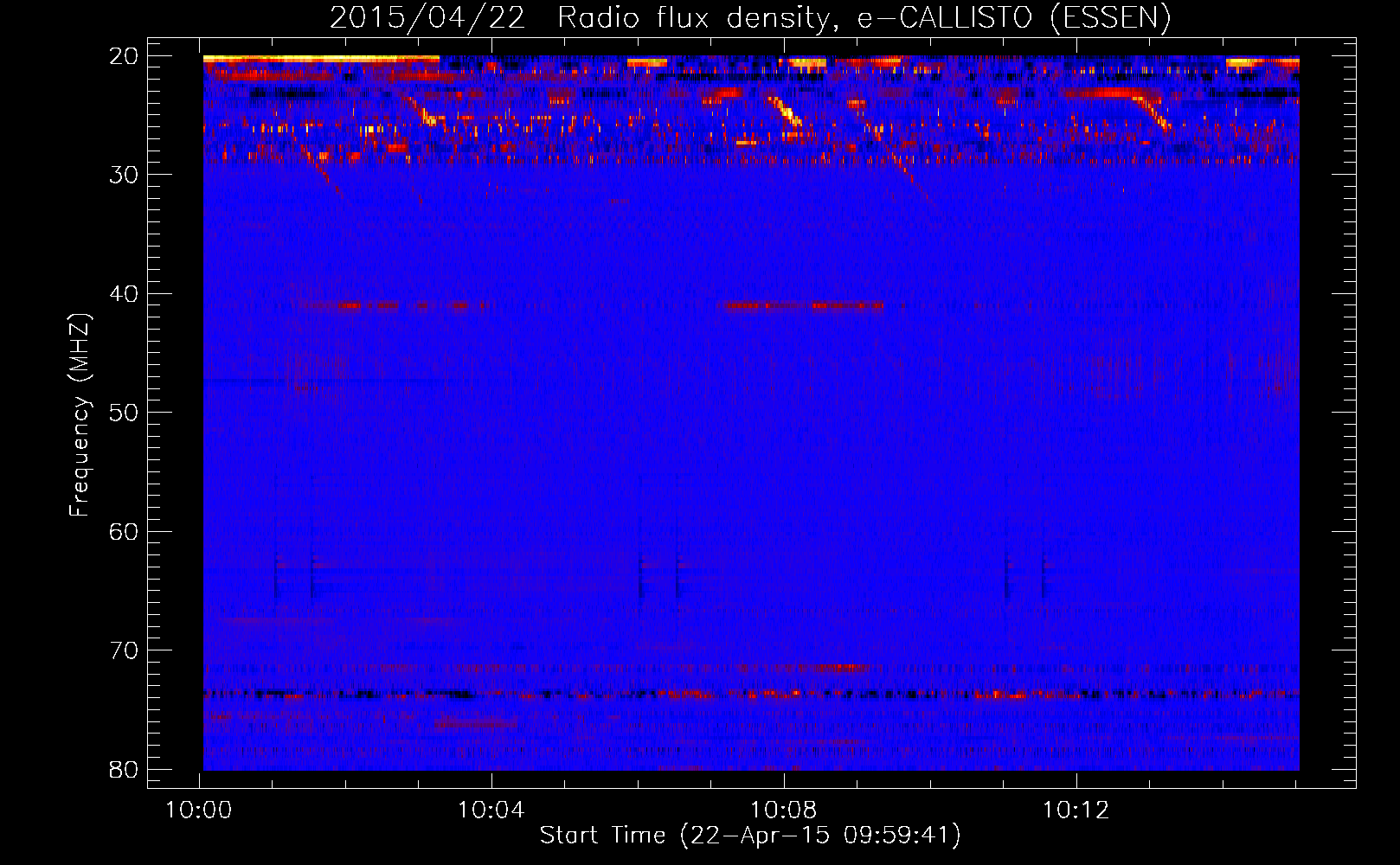
Task: Click the yellow band at 20 MHz at the spectrogram start
Action: point(321,58)
